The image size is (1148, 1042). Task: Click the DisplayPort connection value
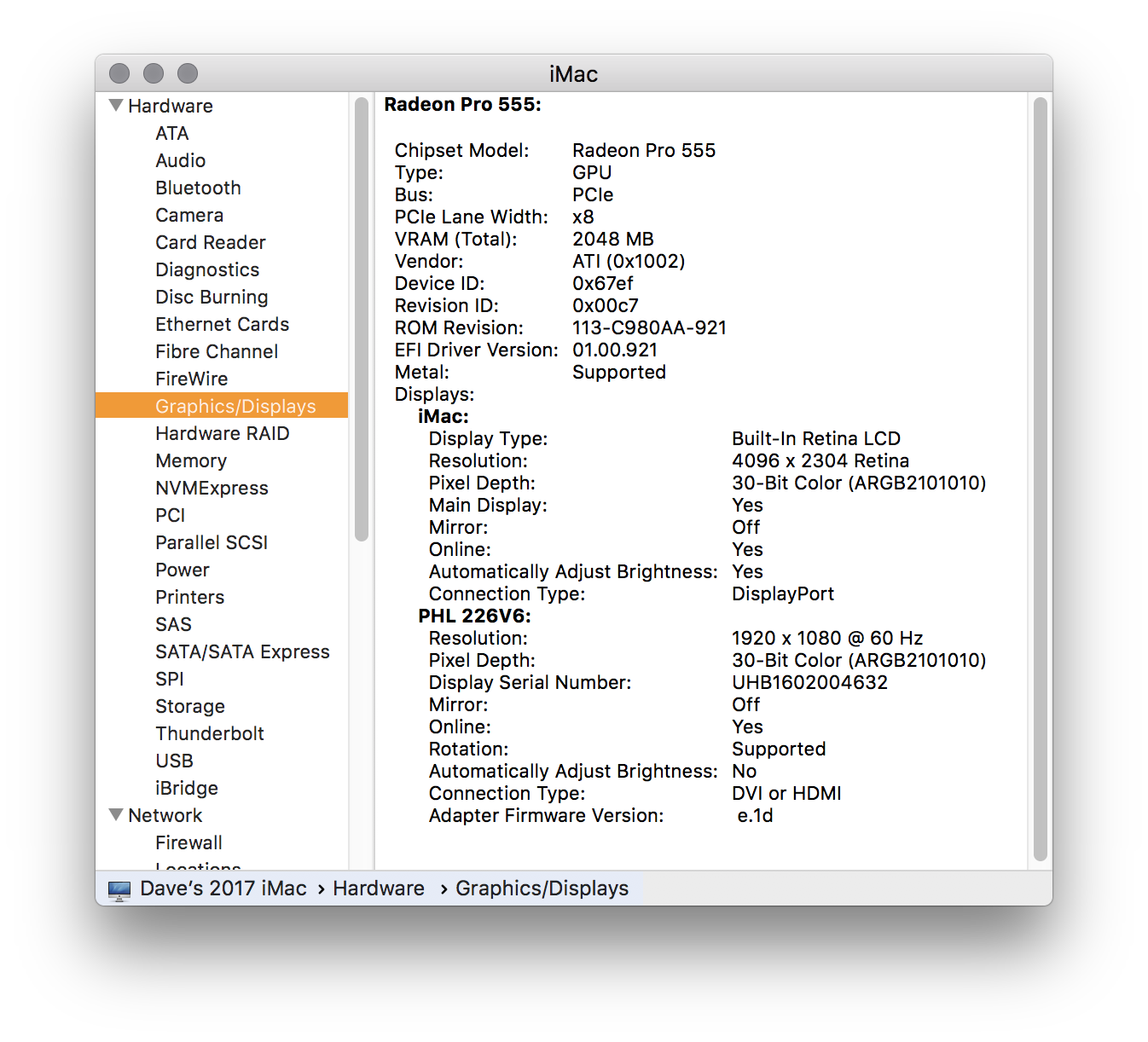point(783,593)
